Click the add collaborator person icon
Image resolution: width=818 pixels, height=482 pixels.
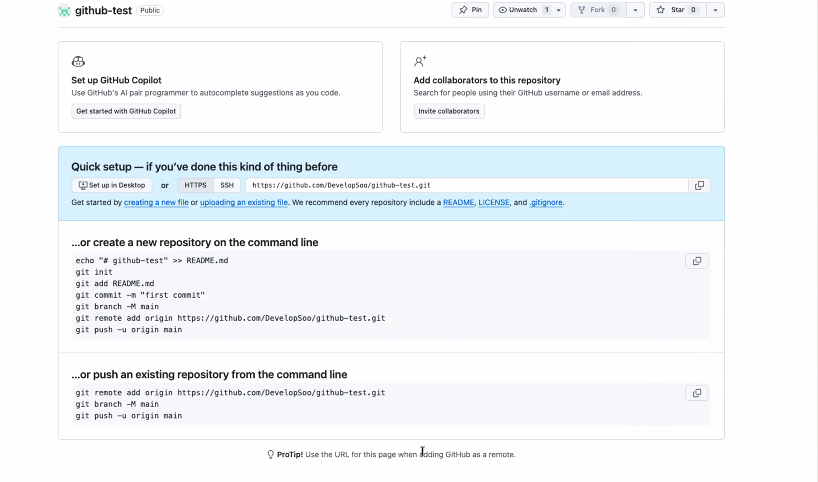420,62
